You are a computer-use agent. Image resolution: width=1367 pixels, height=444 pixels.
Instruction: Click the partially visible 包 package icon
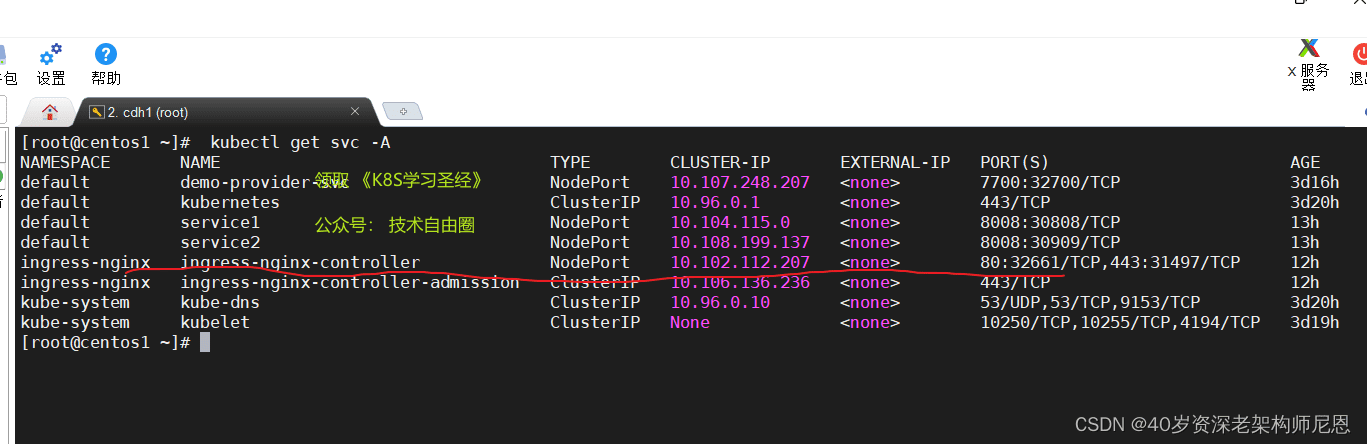[4, 55]
